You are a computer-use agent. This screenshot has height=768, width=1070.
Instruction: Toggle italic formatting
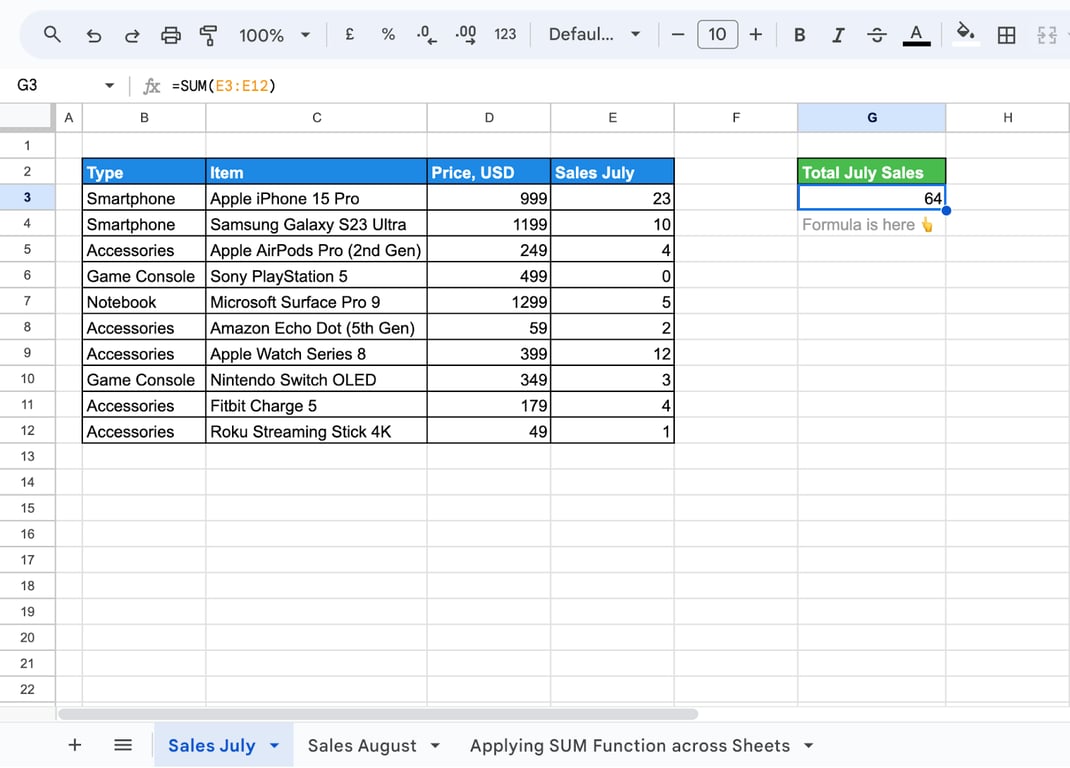pyautogui.click(x=838, y=35)
